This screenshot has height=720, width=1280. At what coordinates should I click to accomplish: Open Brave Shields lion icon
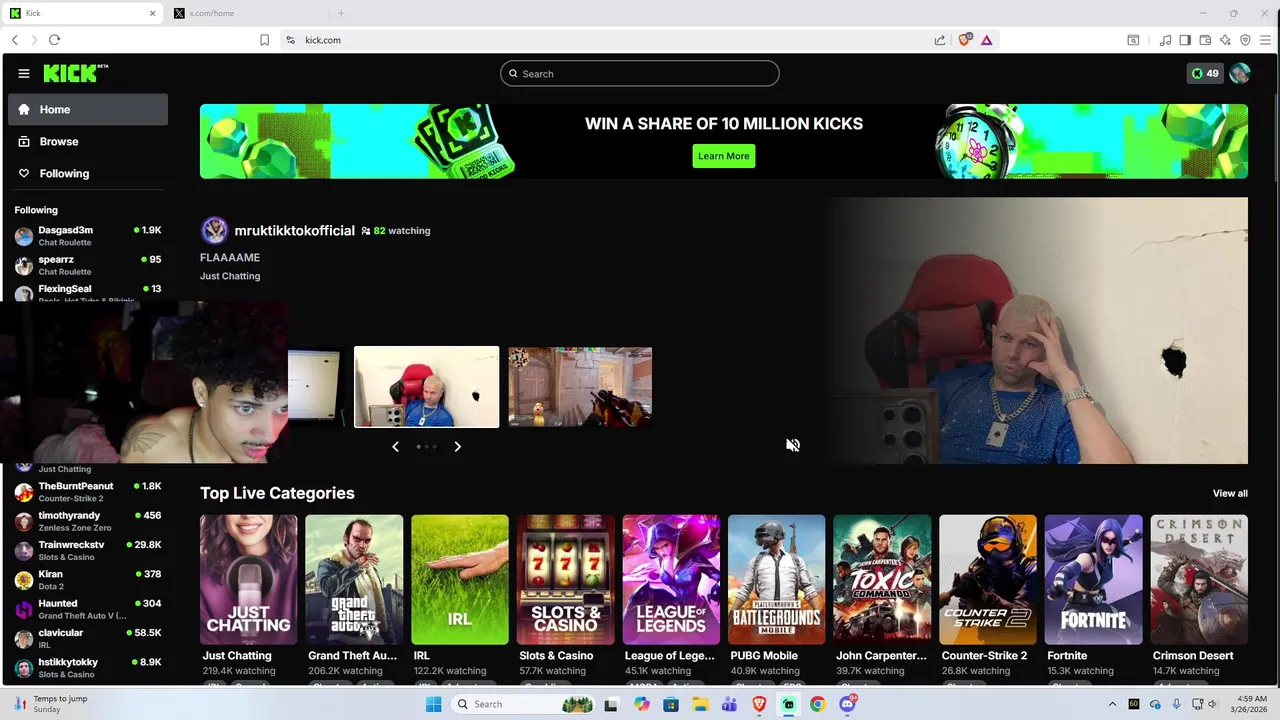(x=965, y=40)
